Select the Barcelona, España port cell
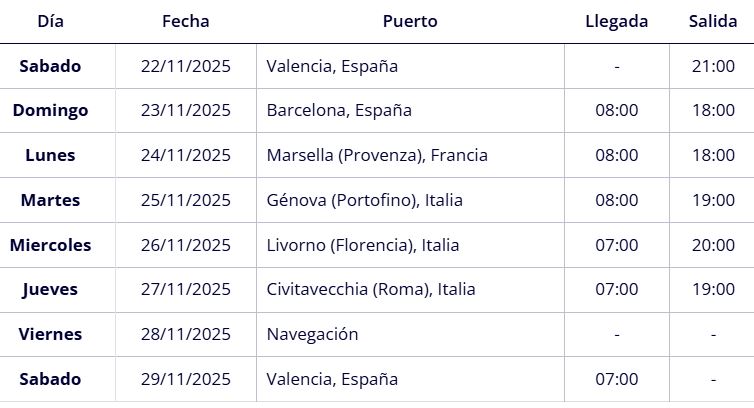 coord(339,110)
